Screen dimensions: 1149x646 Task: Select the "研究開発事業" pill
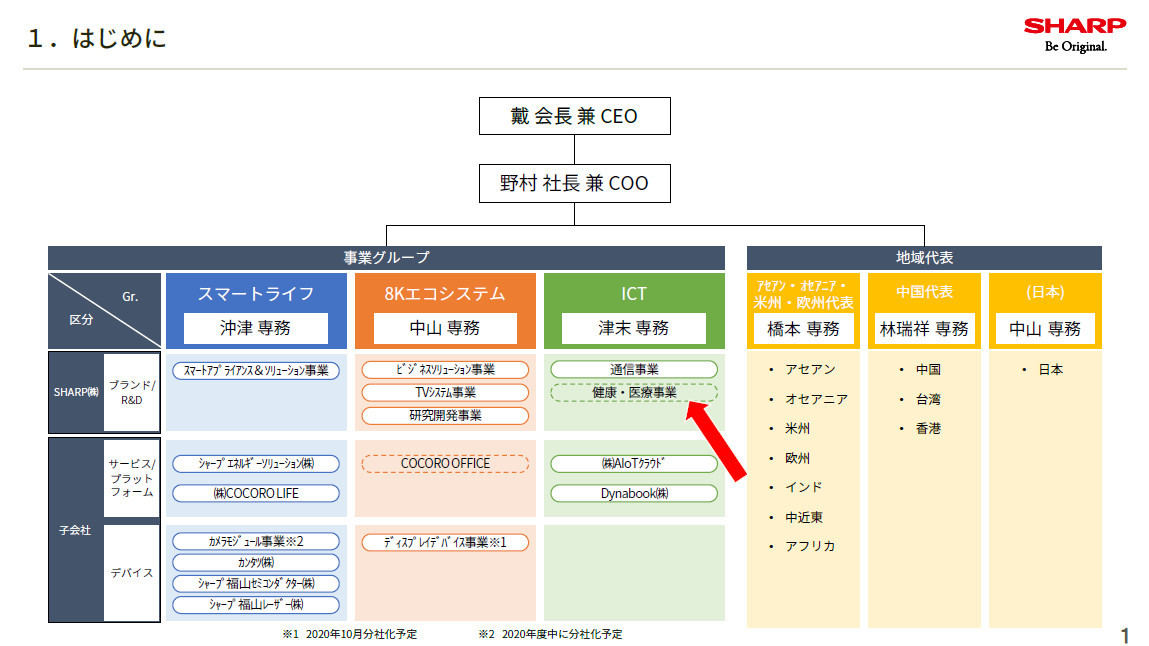tap(445, 415)
